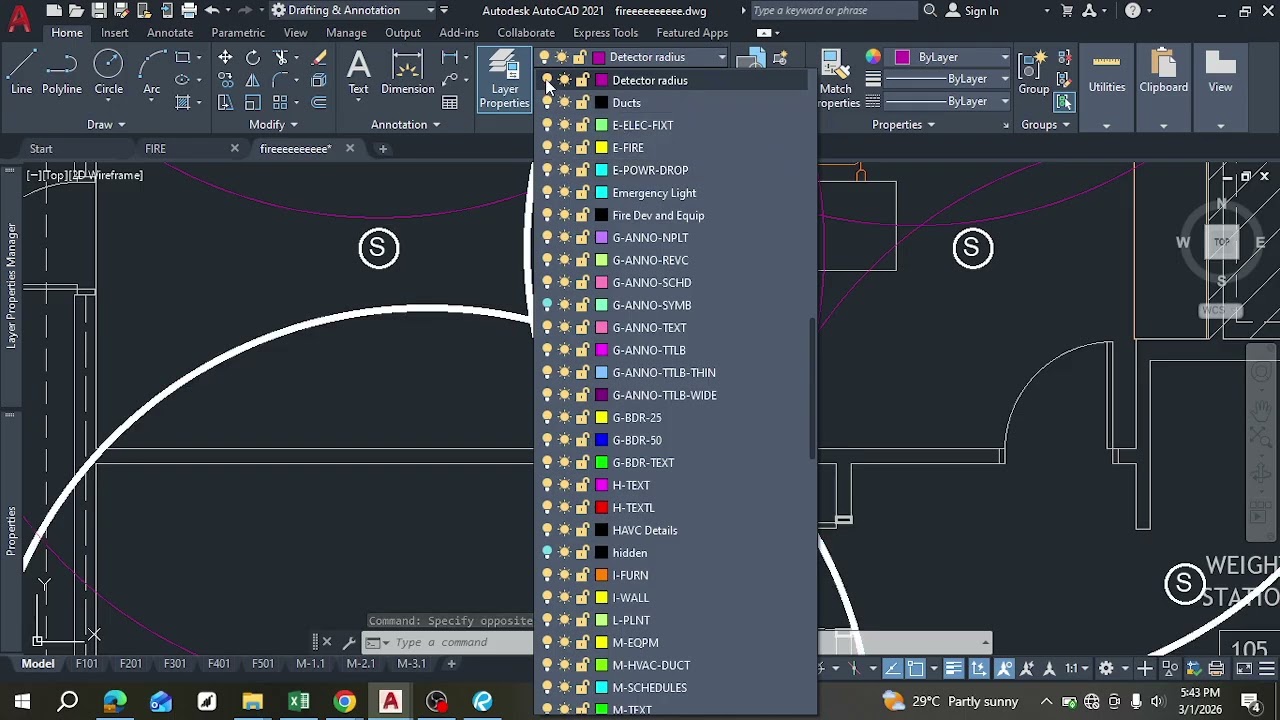Add a new drawing tab with plus

click(382, 148)
